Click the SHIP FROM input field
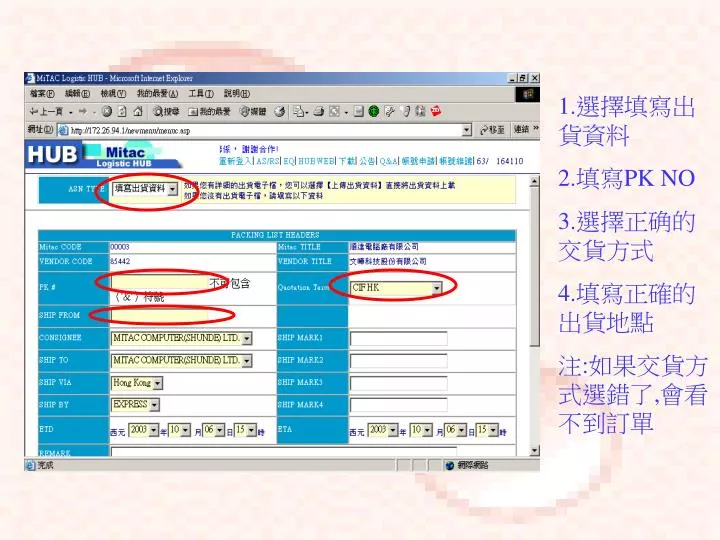 (x=159, y=315)
